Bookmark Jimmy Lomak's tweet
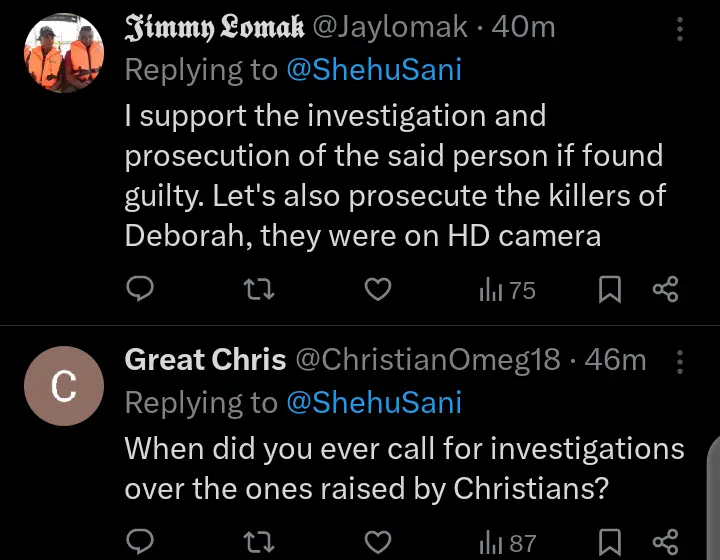Viewport: 720px width, 560px height. coord(609,290)
